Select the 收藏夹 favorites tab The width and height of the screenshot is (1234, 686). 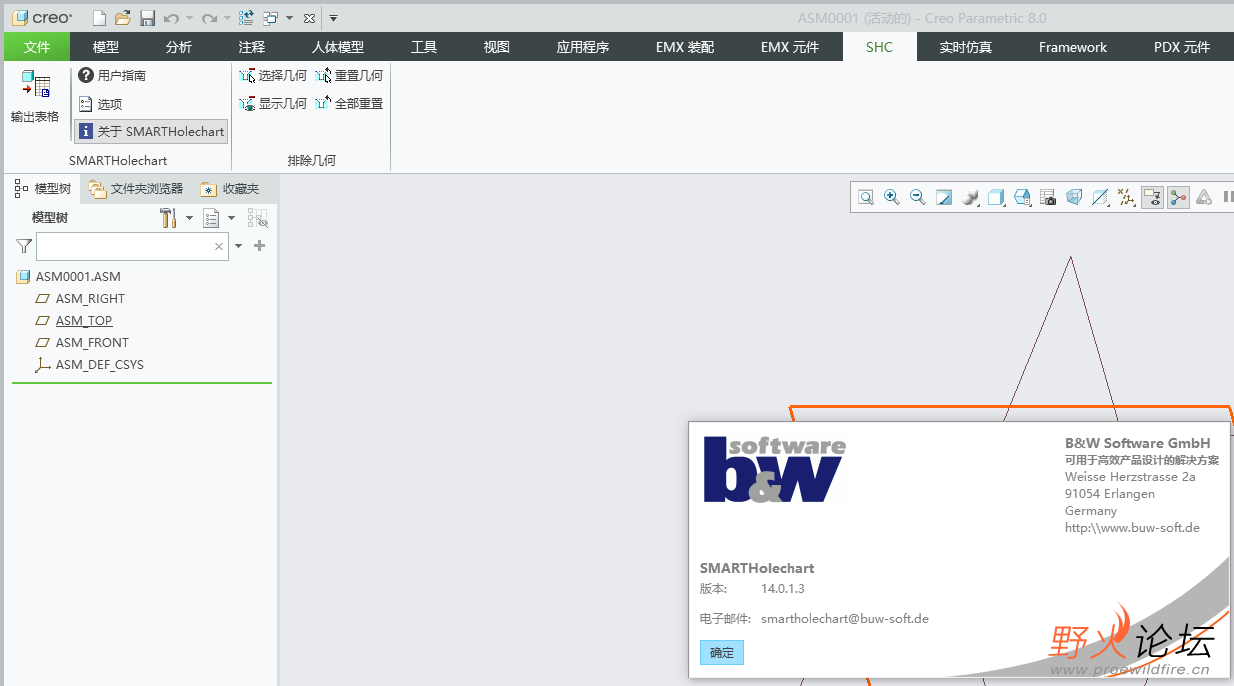[230, 188]
